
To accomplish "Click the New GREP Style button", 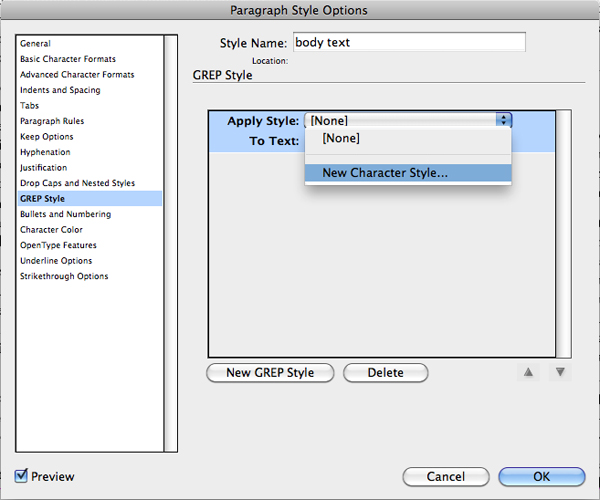I will (270, 373).
